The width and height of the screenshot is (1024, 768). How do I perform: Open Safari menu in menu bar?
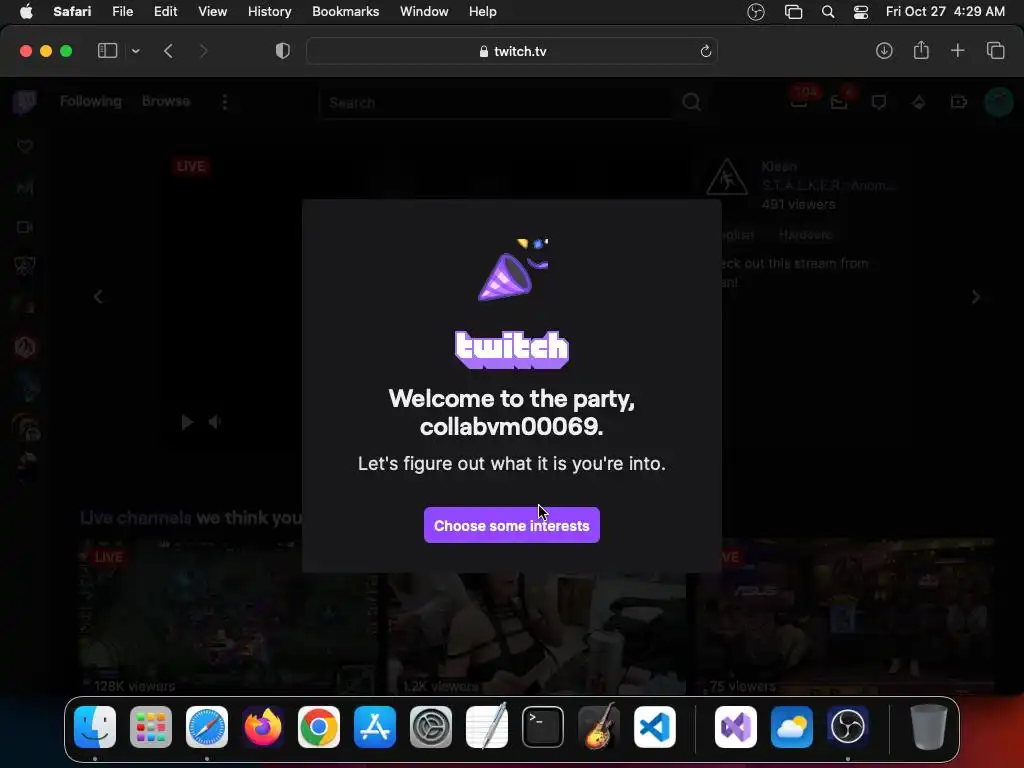(72, 12)
